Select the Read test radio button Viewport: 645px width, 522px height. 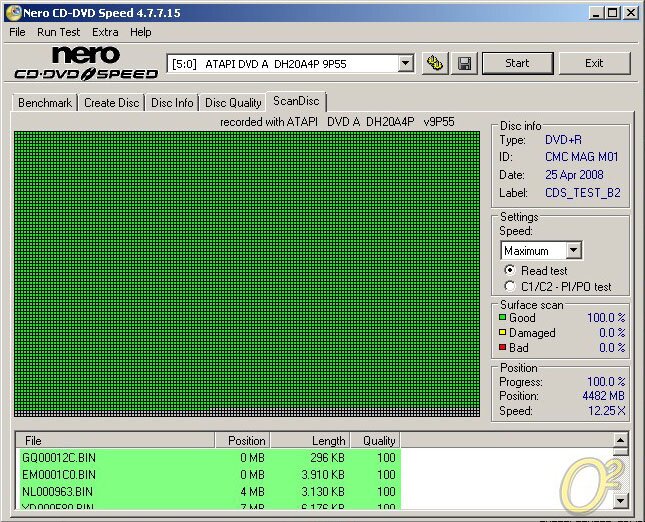click(510, 270)
